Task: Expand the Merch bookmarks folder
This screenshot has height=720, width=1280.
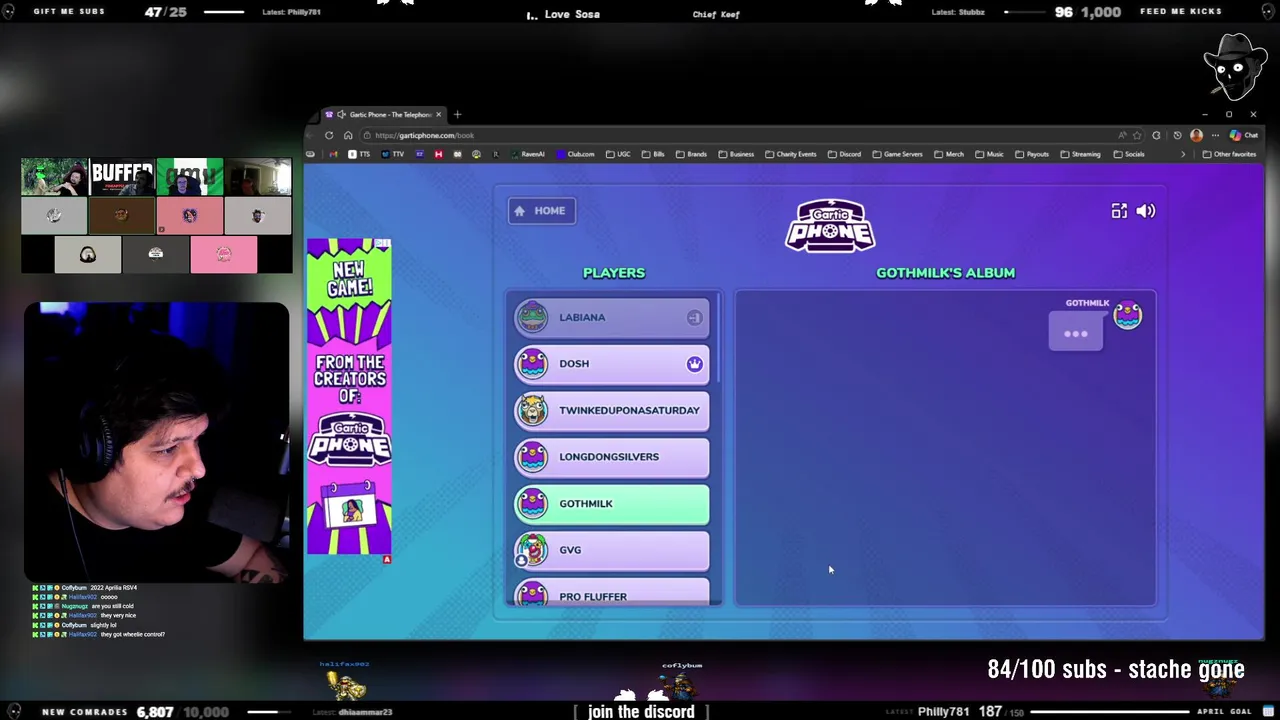Action: (x=949, y=154)
